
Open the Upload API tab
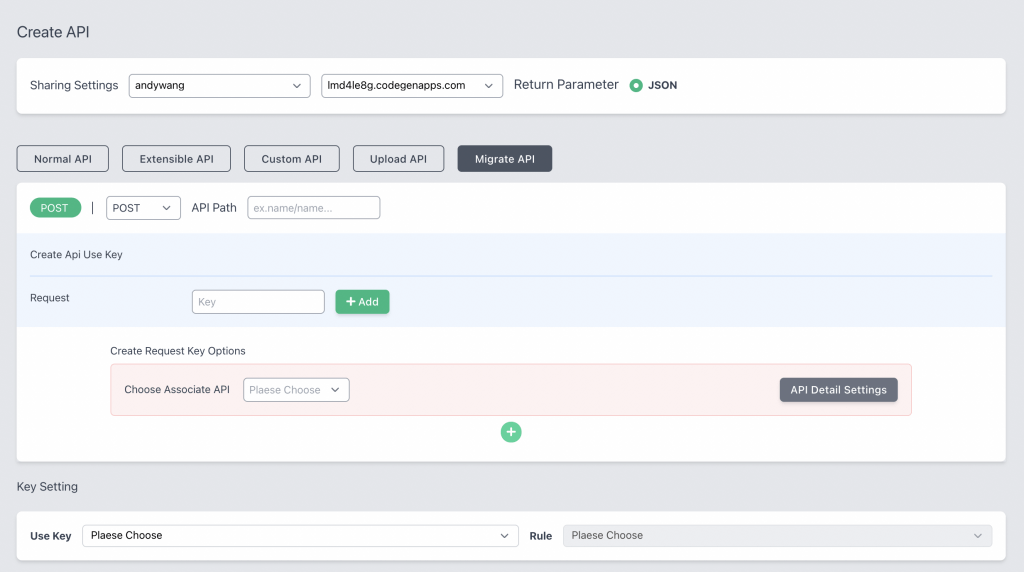click(x=398, y=159)
